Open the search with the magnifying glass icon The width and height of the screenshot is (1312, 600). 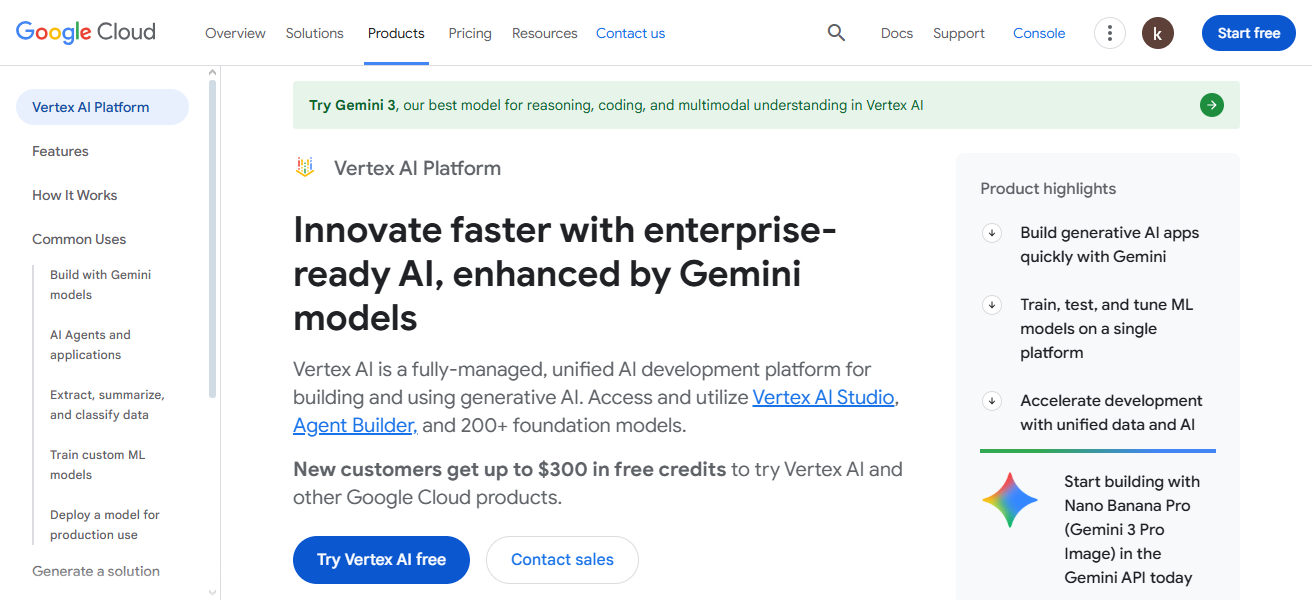click(836, 32)
